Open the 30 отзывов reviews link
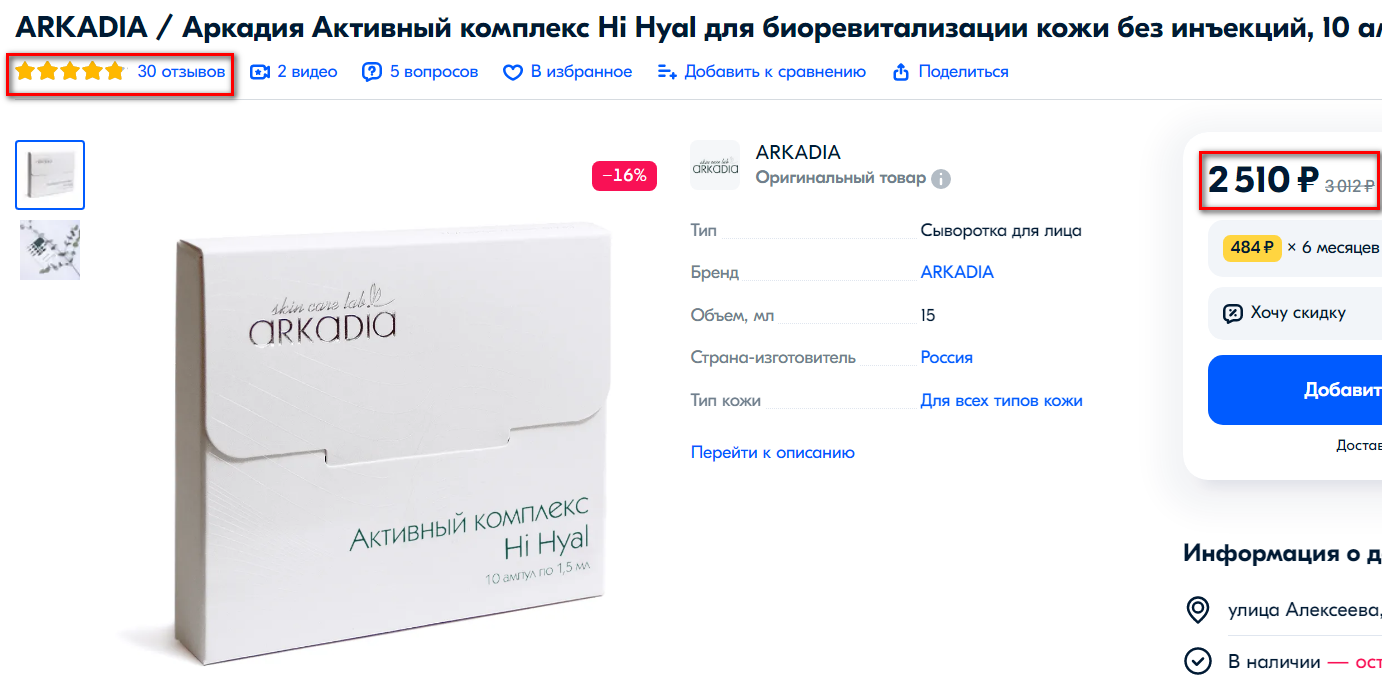The height and width of the screenshot is (680, 1382). [181, 72]
